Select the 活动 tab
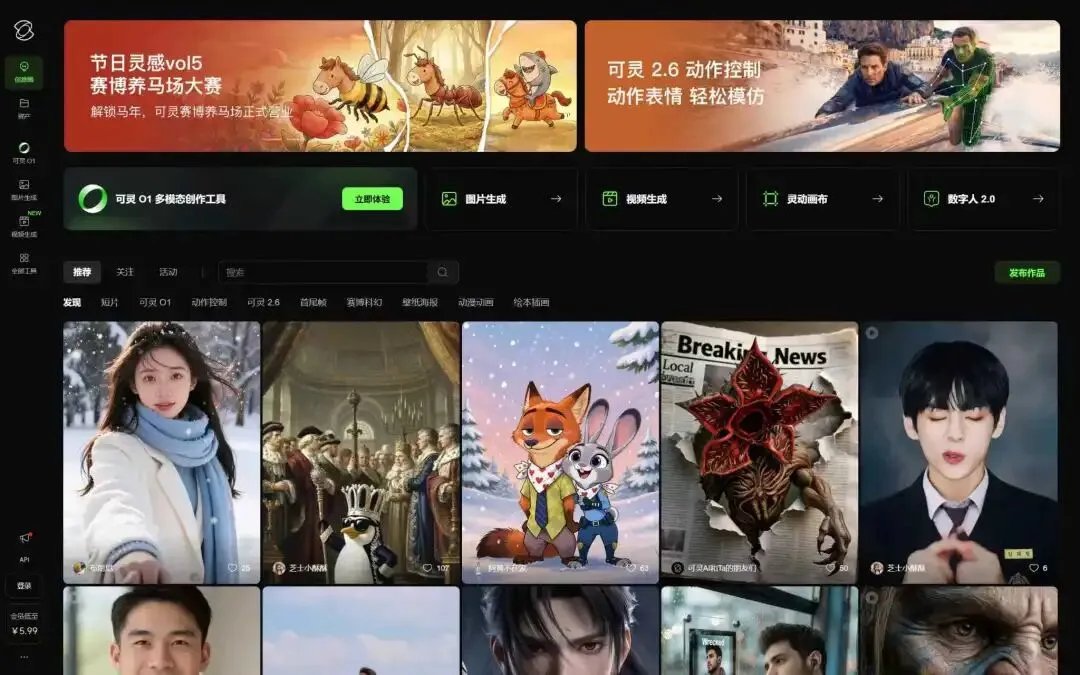 [x=168, y=272]
